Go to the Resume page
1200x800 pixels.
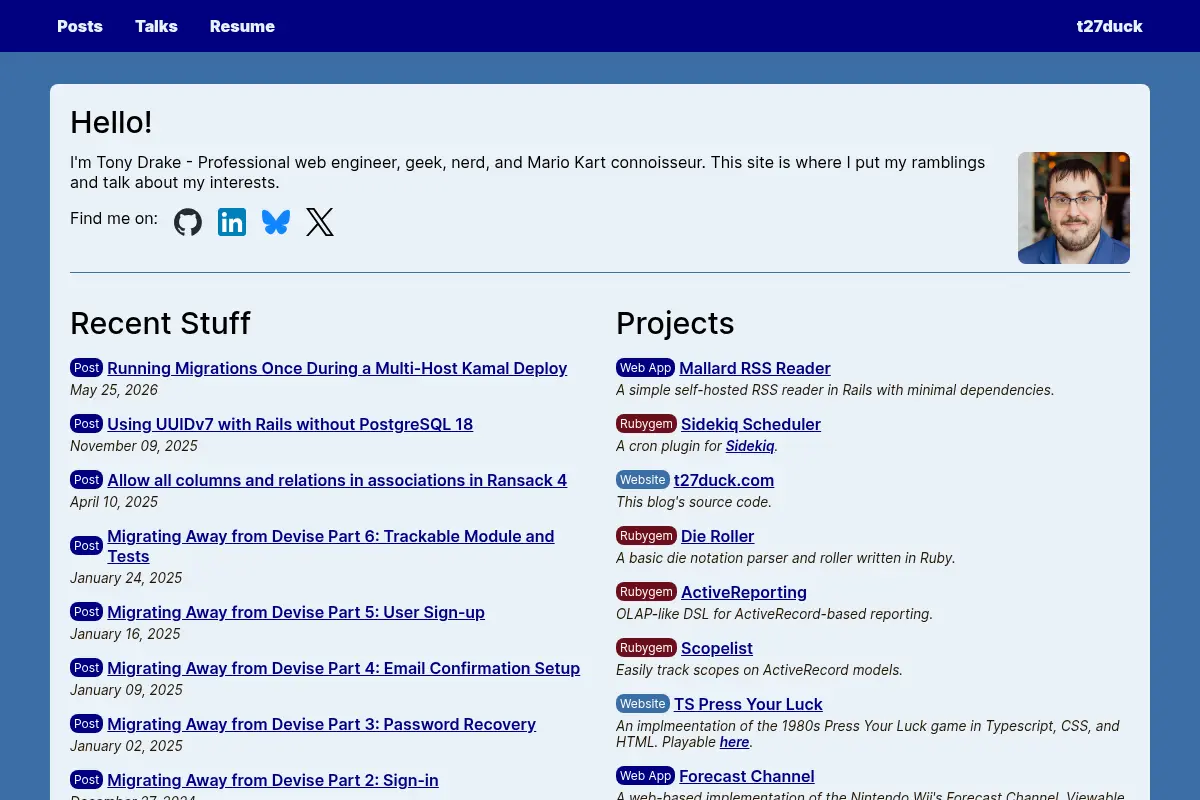point(242,26)
